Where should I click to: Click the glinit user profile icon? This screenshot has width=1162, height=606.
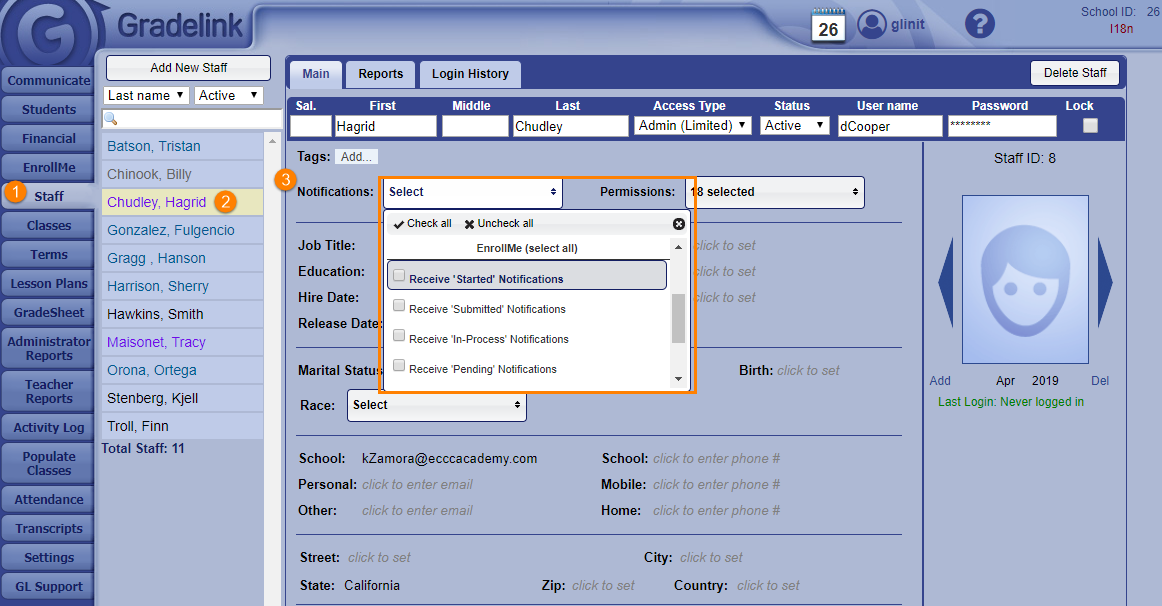872,25
